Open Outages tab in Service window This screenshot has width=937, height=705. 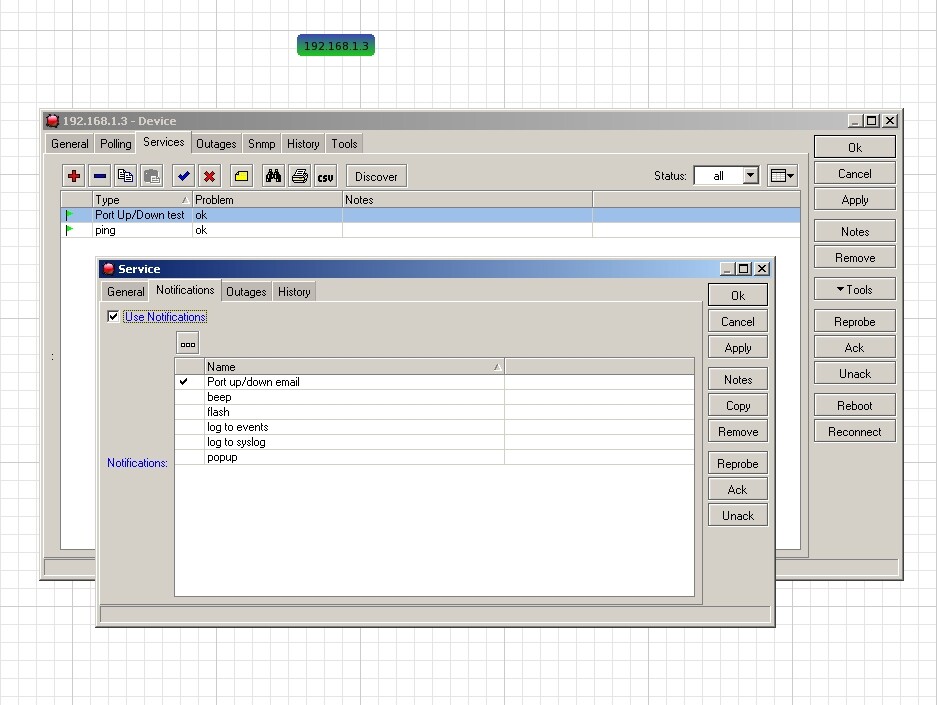pos(246,292)
